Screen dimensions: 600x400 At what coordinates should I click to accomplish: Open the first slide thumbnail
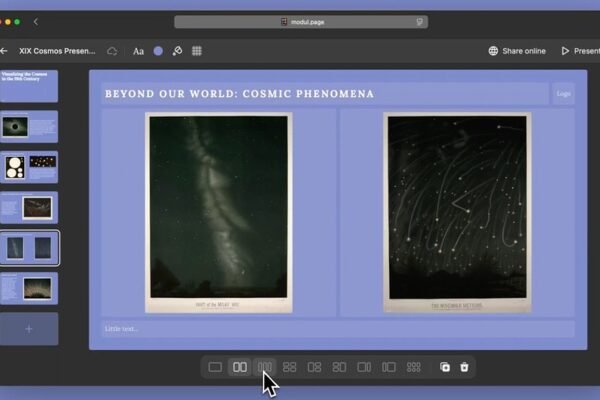(29, 86)
